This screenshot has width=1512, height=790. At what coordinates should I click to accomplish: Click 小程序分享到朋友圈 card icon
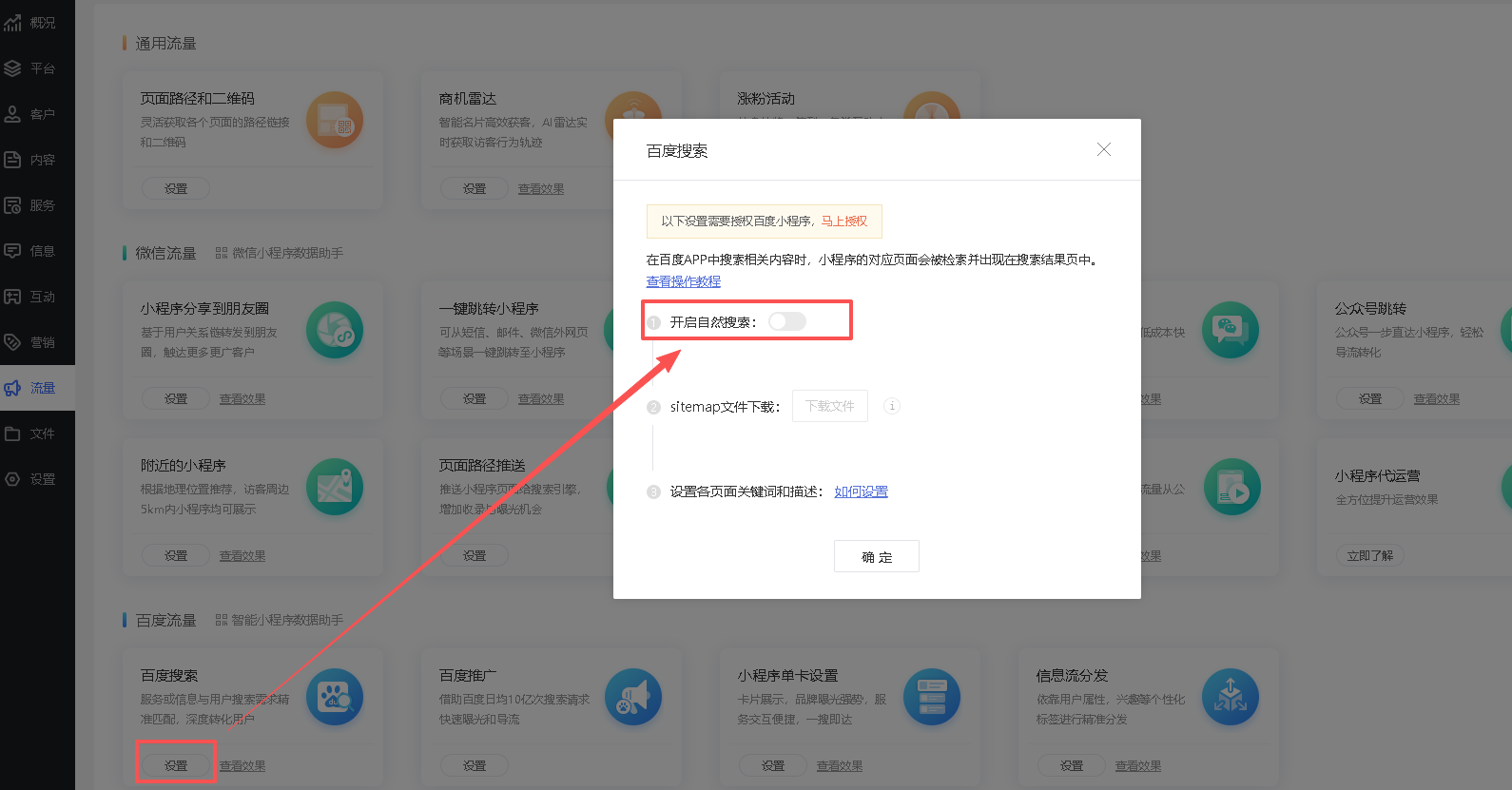point(335,330)
